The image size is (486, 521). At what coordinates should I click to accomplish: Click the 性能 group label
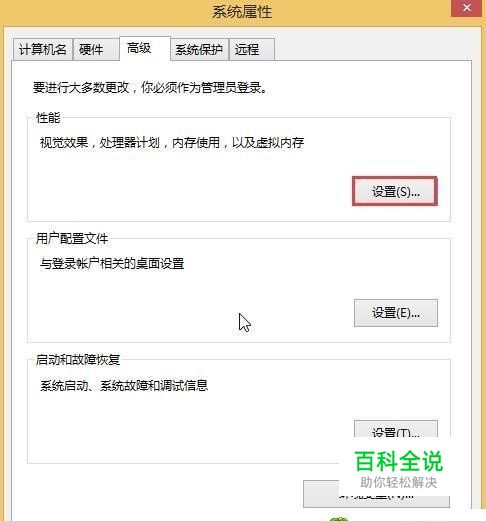coord(48,118)
